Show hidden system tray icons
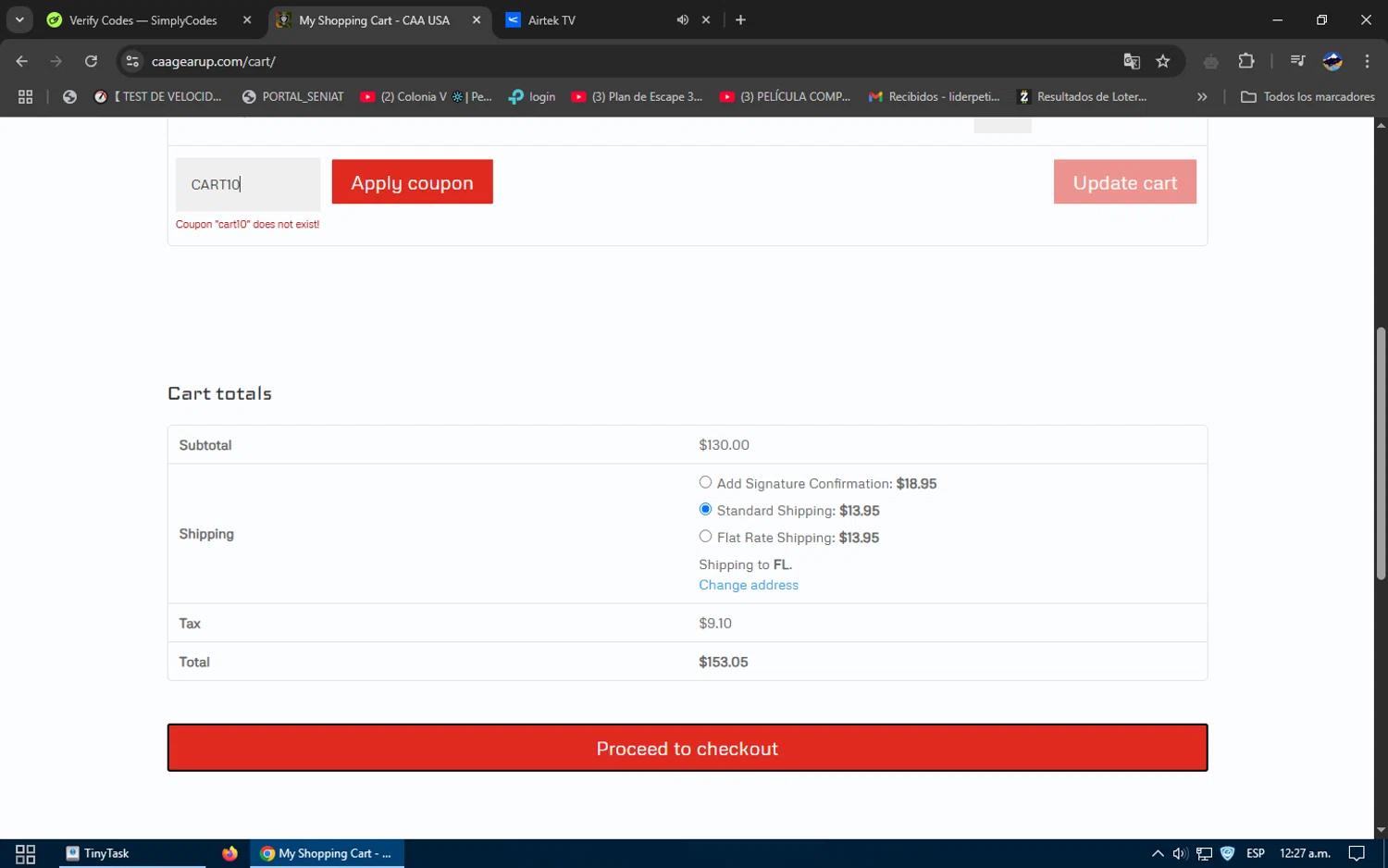1388x868 pixels. point(1158,853)
